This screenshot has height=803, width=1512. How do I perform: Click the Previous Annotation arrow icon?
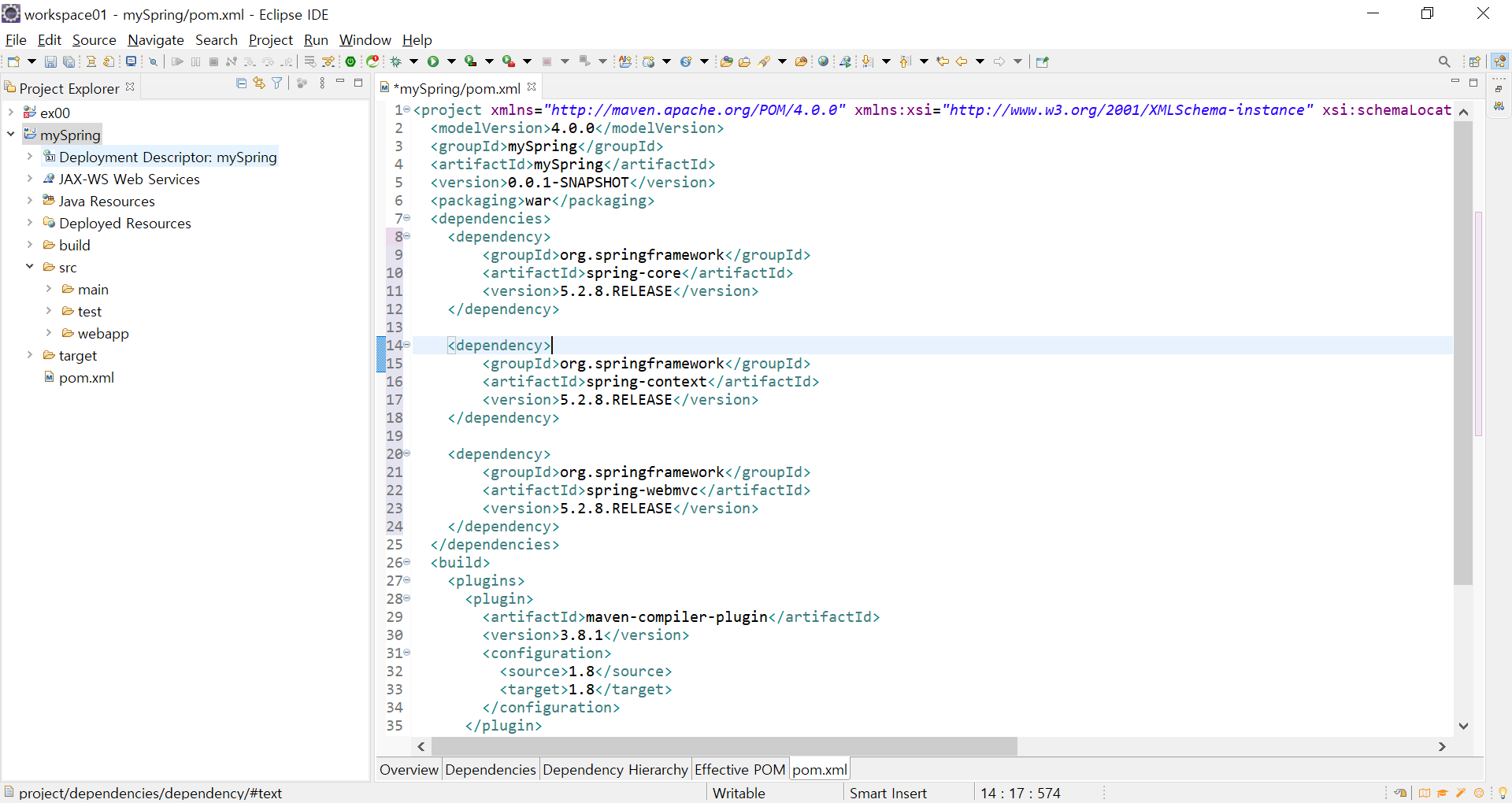tap(905, 61)
